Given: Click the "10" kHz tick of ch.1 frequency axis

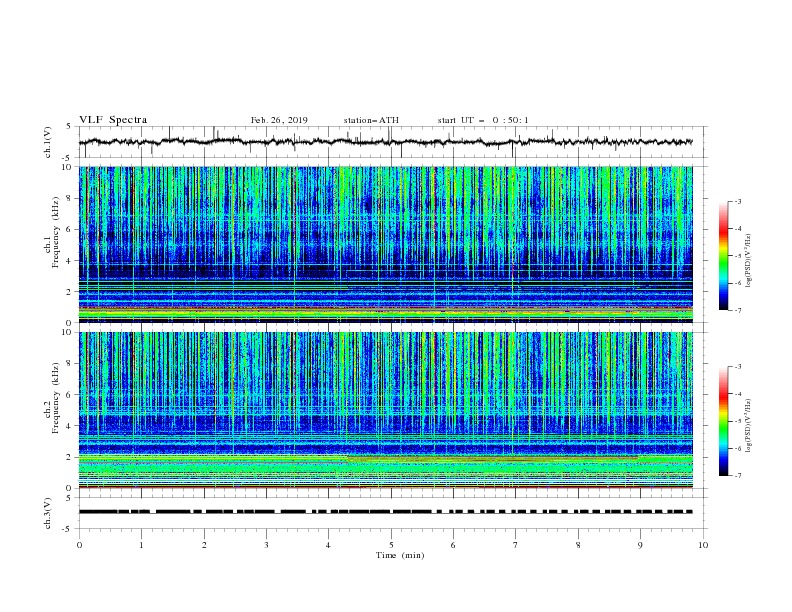Looking at the screenshot, I should pos(68,167).
